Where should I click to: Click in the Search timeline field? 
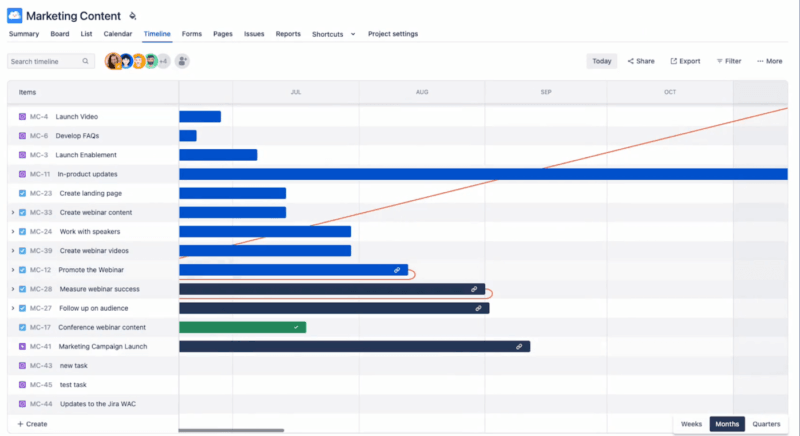(x=51, y=61)
